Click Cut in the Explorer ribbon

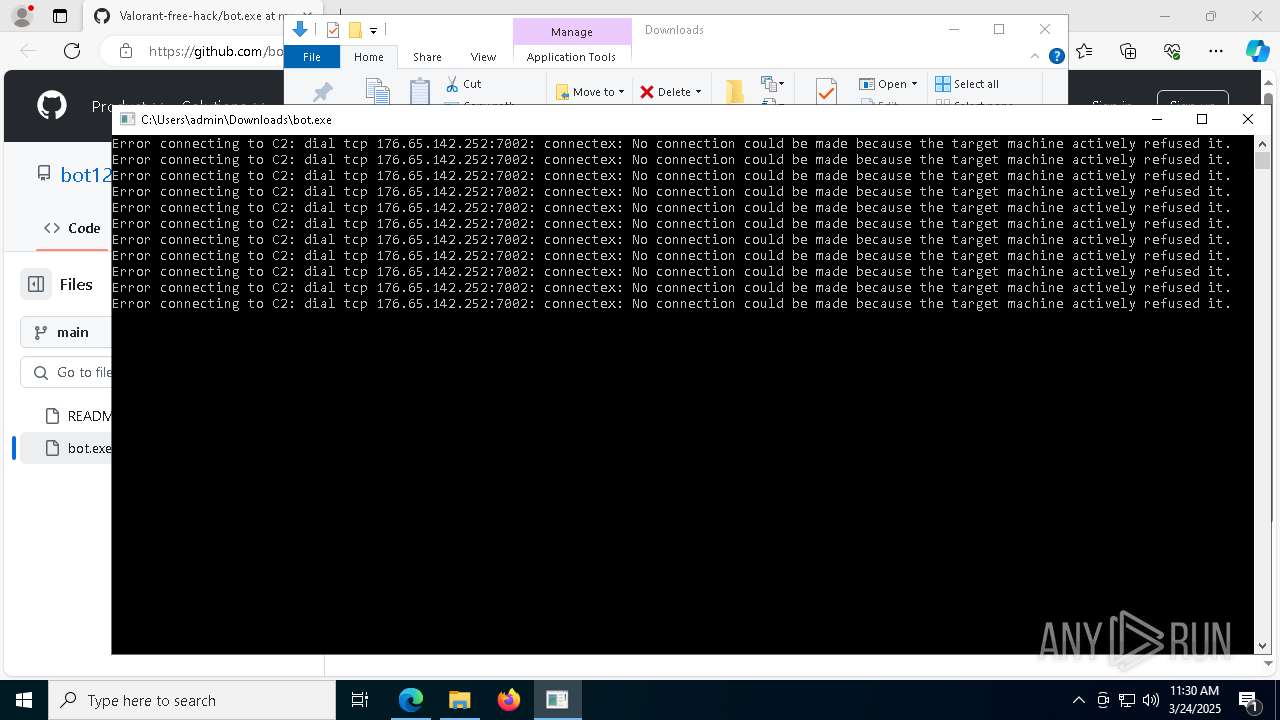pos(463,84)
